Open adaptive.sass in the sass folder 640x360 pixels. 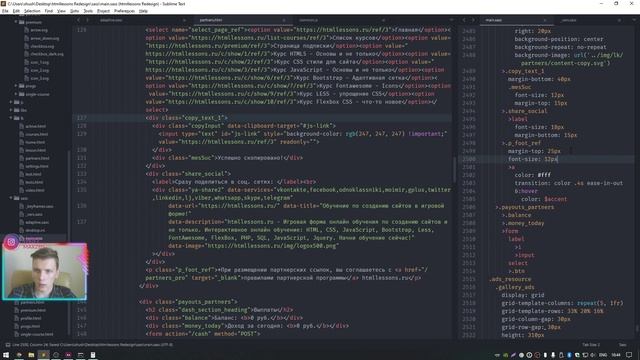37,222
